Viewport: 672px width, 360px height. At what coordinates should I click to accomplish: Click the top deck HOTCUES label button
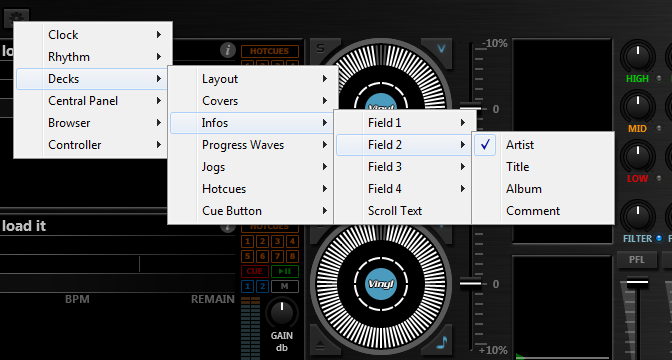point(270,51)
